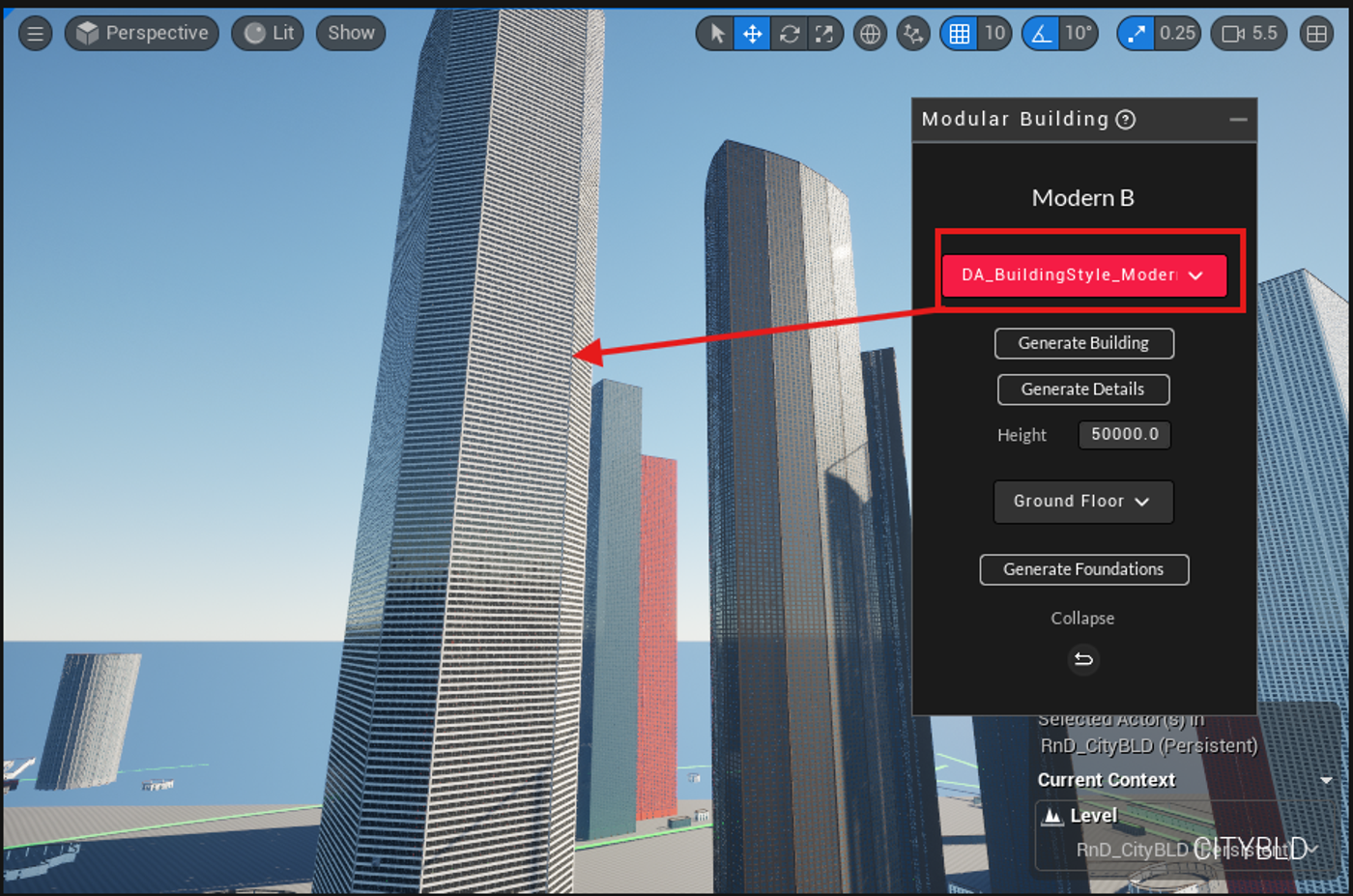This screenshot has width=1353, height=896.
Task: Click the surface snapping icon
Action: tap(912, 34)
